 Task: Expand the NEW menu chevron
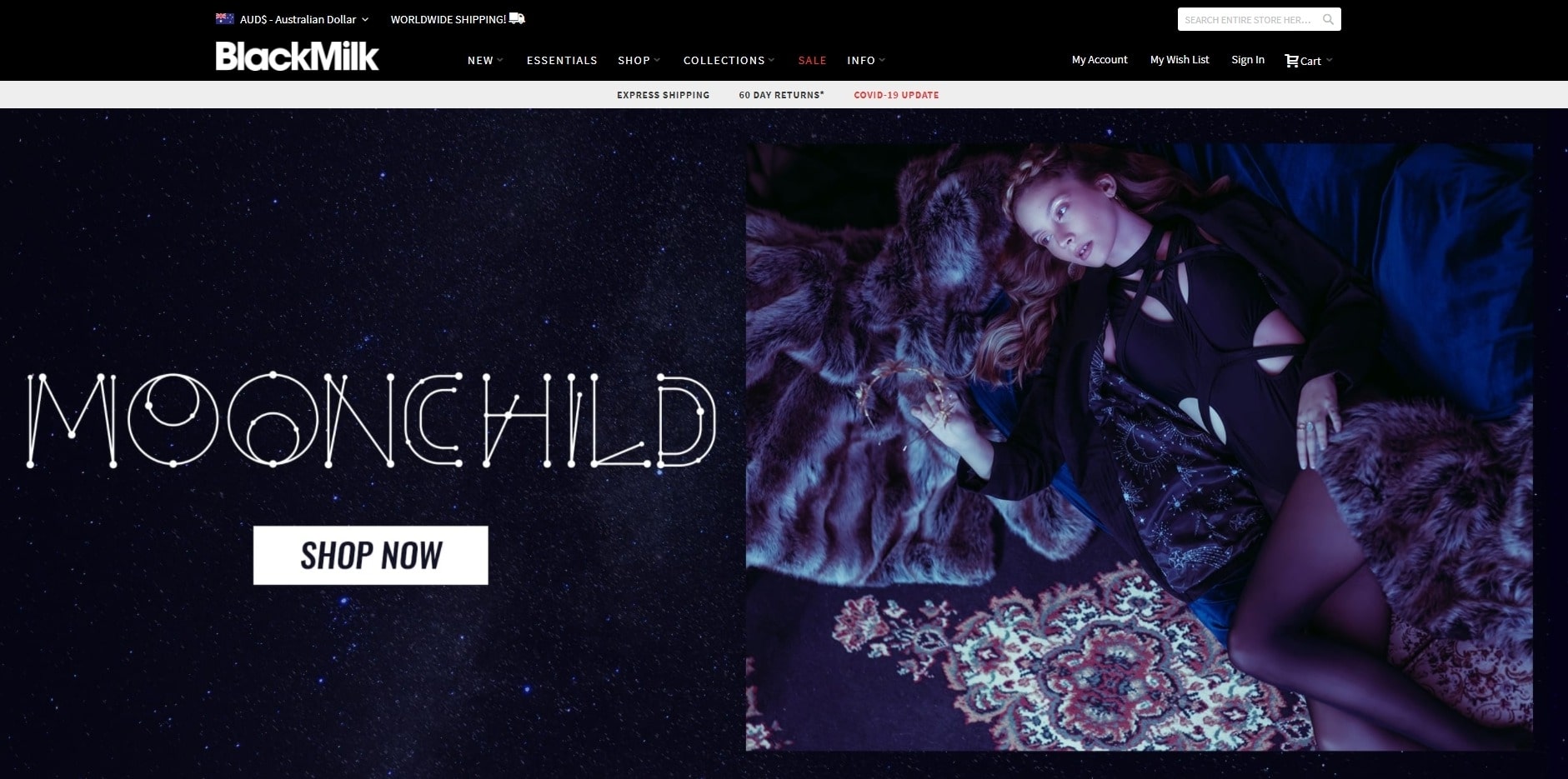tap(500, 60)
